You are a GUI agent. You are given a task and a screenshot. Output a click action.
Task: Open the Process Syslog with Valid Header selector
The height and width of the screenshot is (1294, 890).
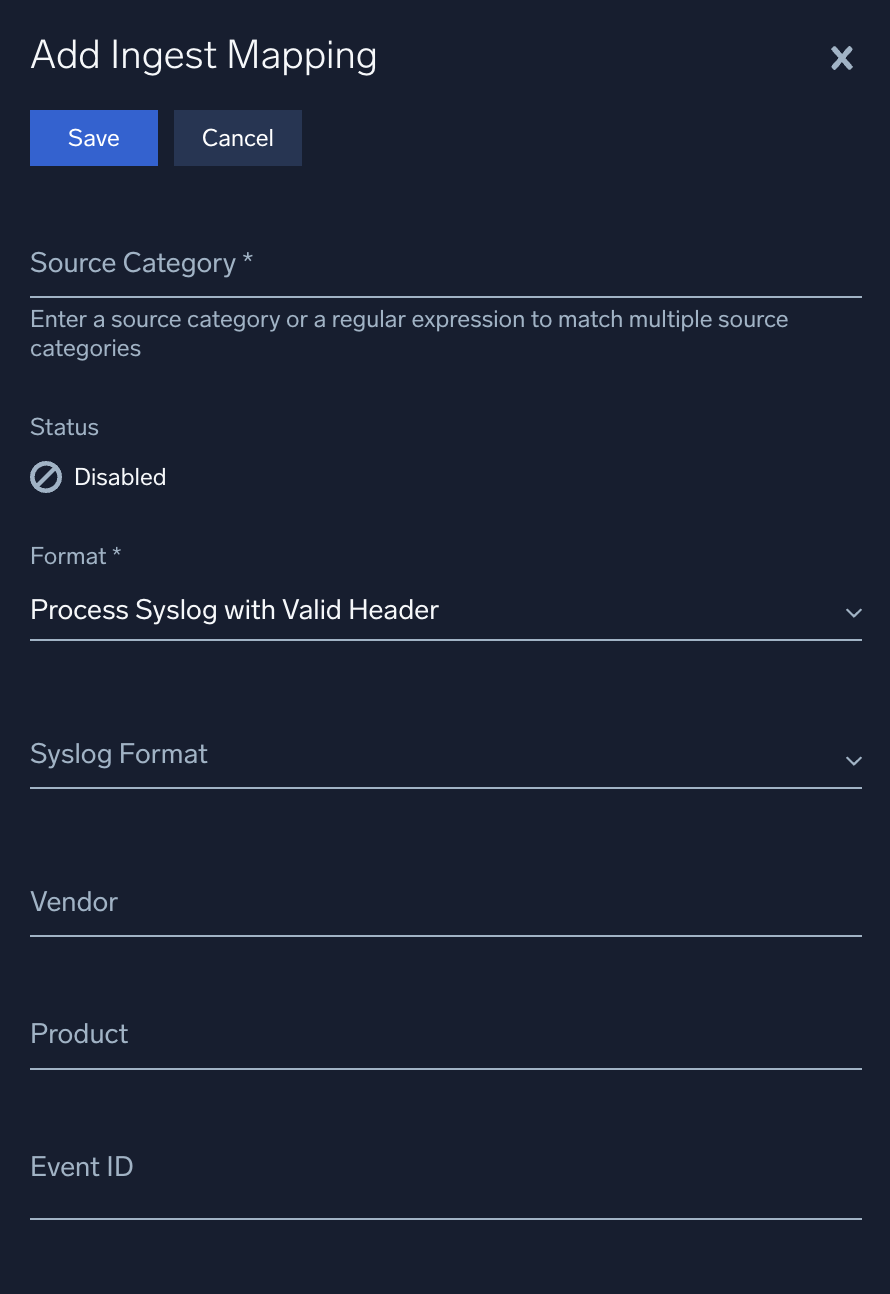pyautogui.click(x=446, y=610)
